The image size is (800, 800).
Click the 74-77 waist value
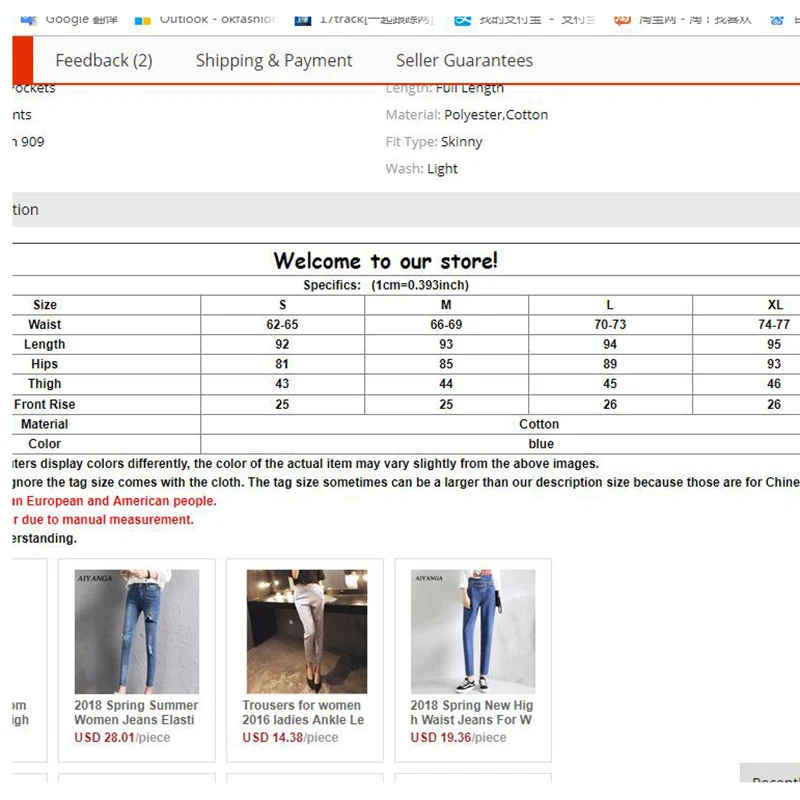pos(773,324)
